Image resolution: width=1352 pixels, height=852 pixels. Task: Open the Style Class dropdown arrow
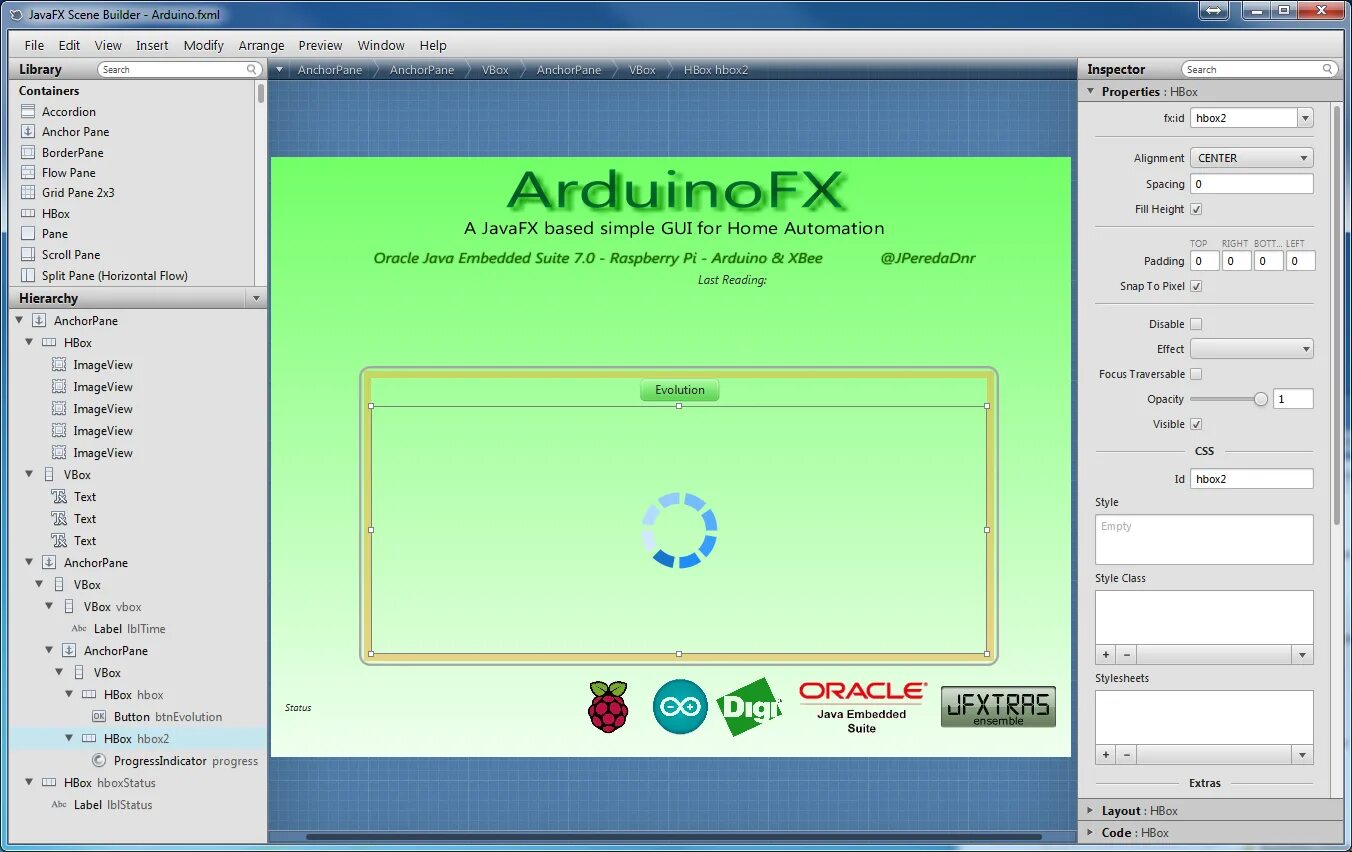point(1302,655)
